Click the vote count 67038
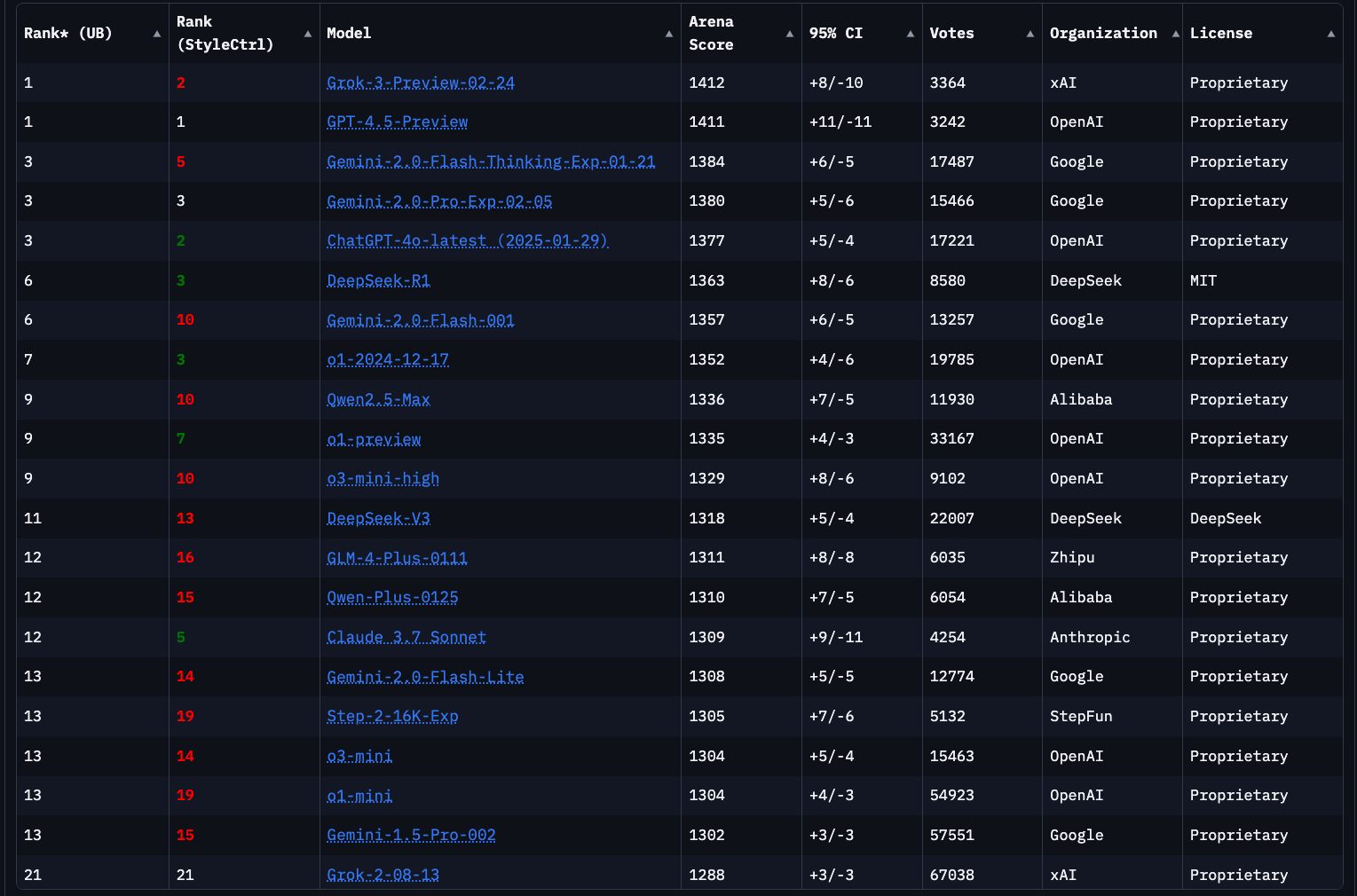Viewport: 1357px width, 896px height. click(x=952, y=875)
